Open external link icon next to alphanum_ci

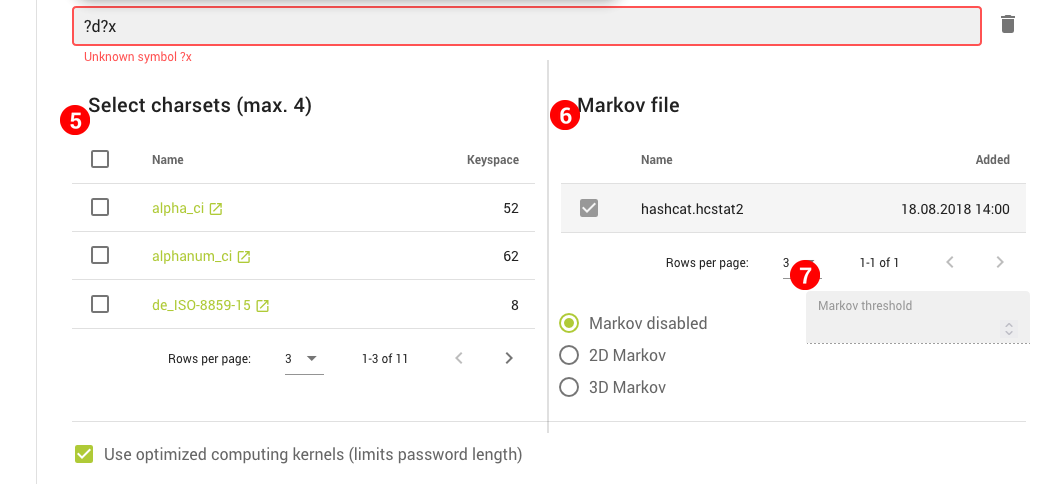(244, 257)
